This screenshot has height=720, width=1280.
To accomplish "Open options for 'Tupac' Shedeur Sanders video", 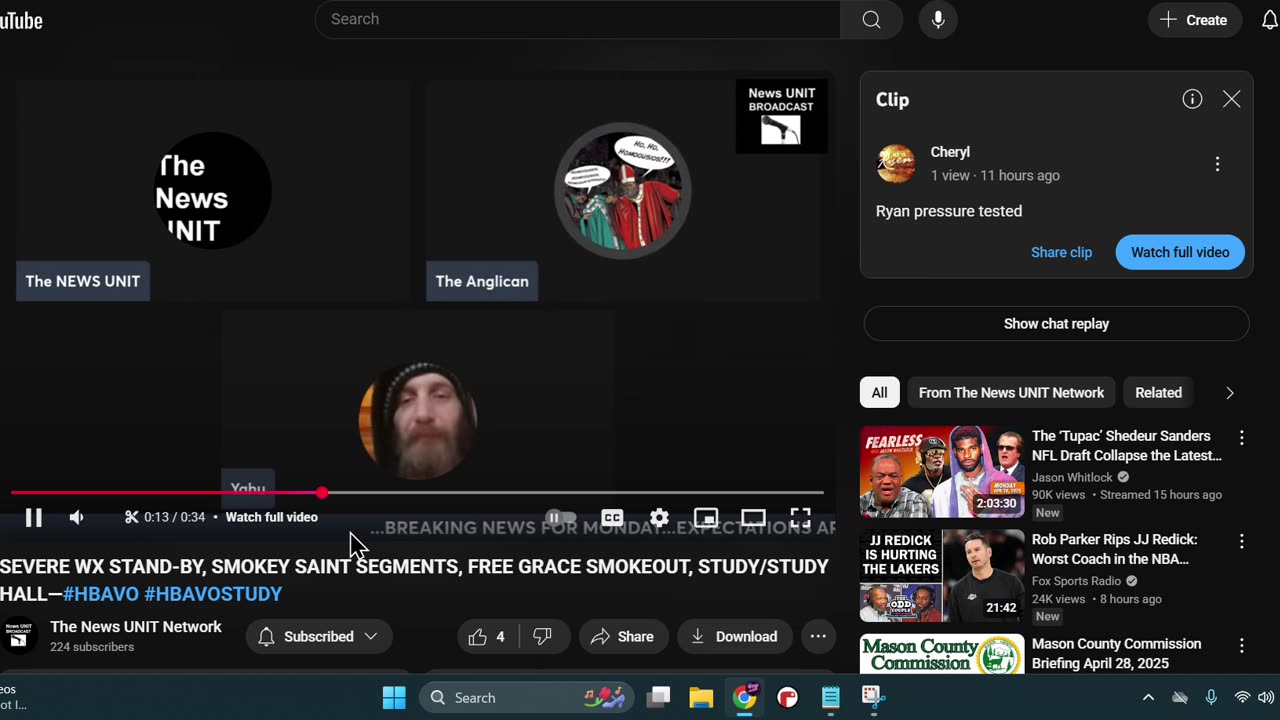I will coord(1241,438).
